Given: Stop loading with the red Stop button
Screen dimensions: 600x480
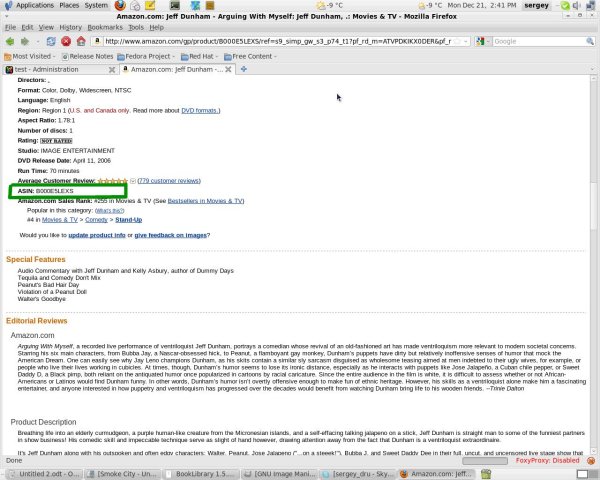Looking at the screenshot, I should click(x=66, y=41).
